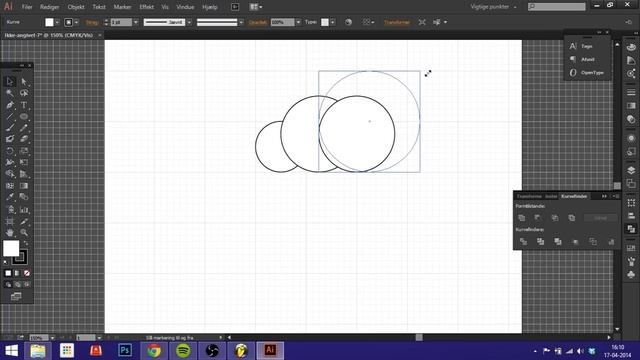Screen dimensions: 640x360
Task: Open the Bridge shortcut in menu bar
Action: click(x=235, y=7)
